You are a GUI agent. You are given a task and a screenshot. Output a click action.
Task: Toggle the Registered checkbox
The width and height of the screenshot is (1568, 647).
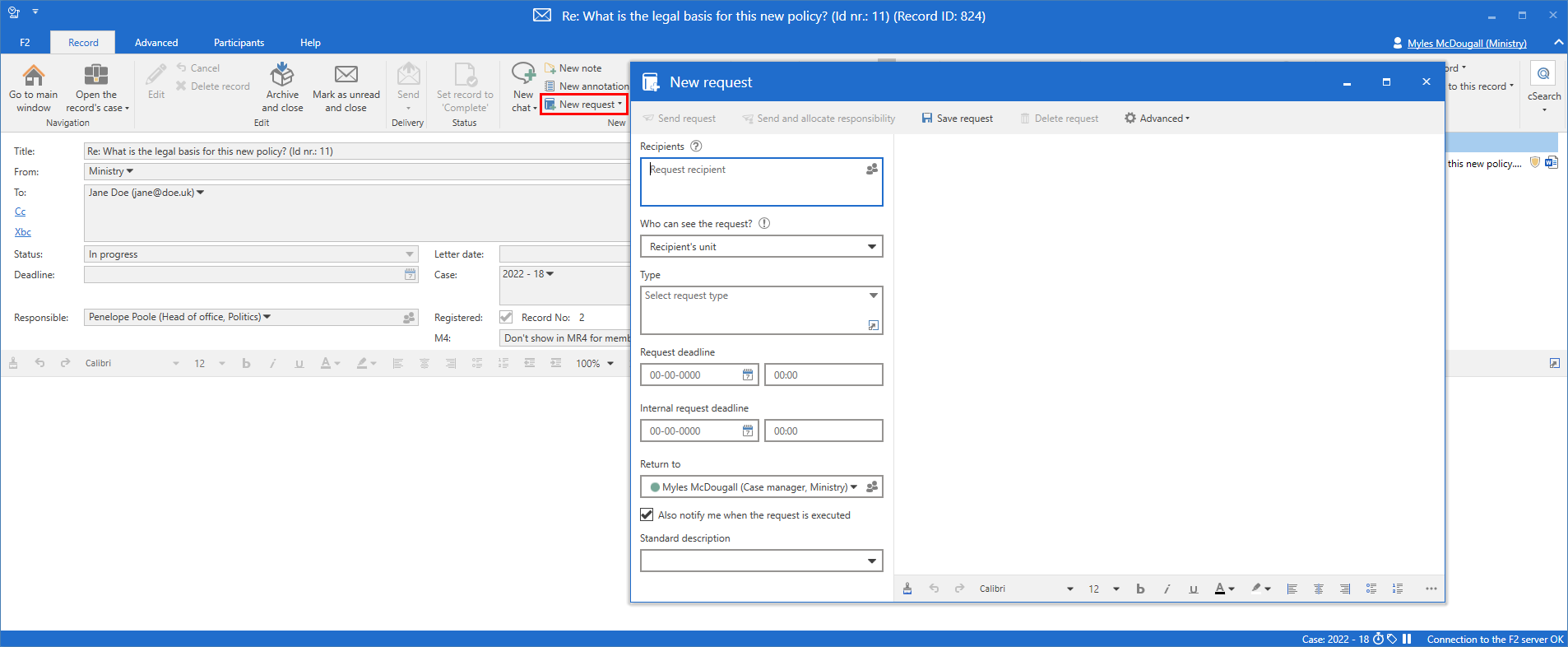point(506,318)
